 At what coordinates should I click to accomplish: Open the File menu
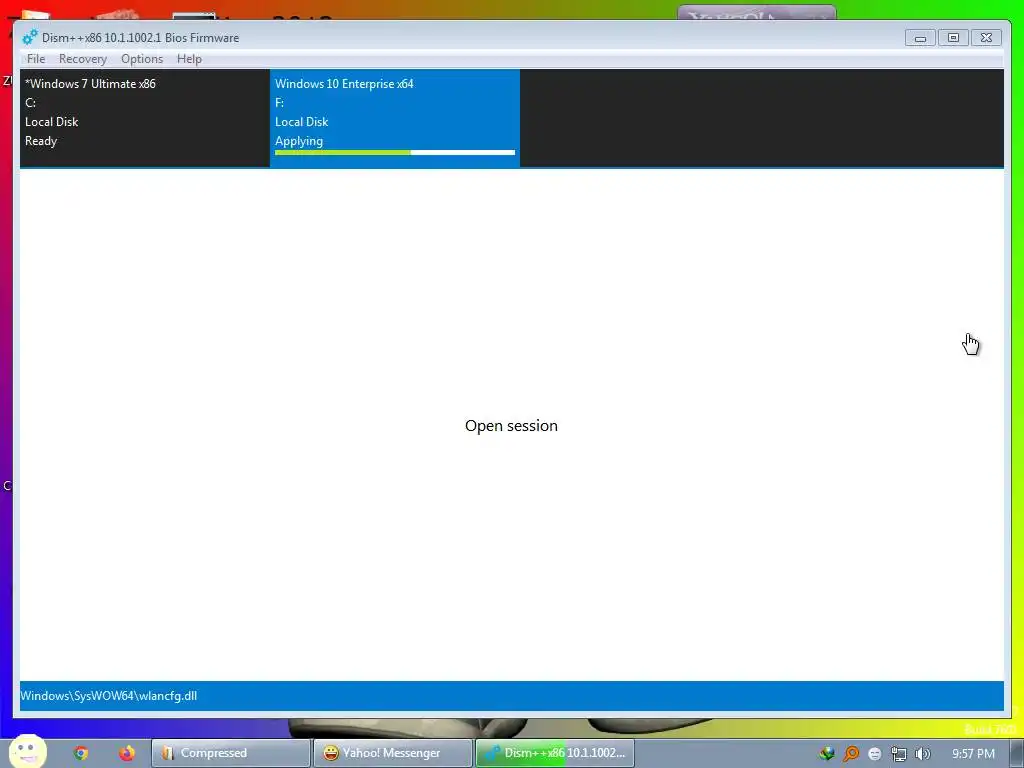tap(36, 59)
